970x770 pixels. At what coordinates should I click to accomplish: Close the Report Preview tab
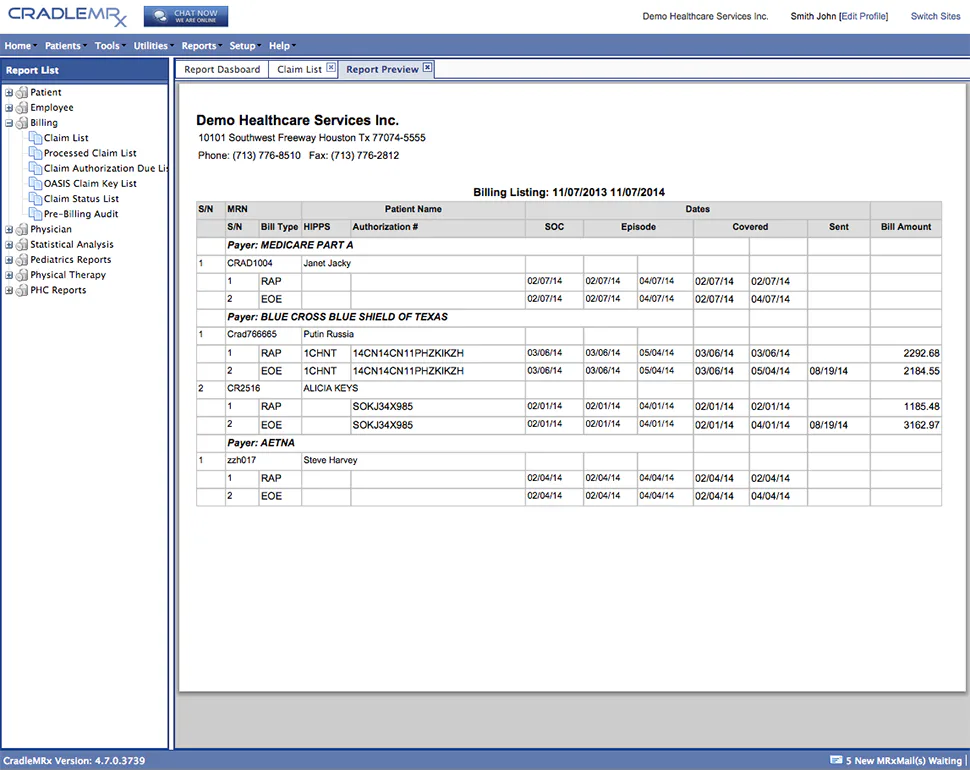pyautogui.click(x=427, y=67)
